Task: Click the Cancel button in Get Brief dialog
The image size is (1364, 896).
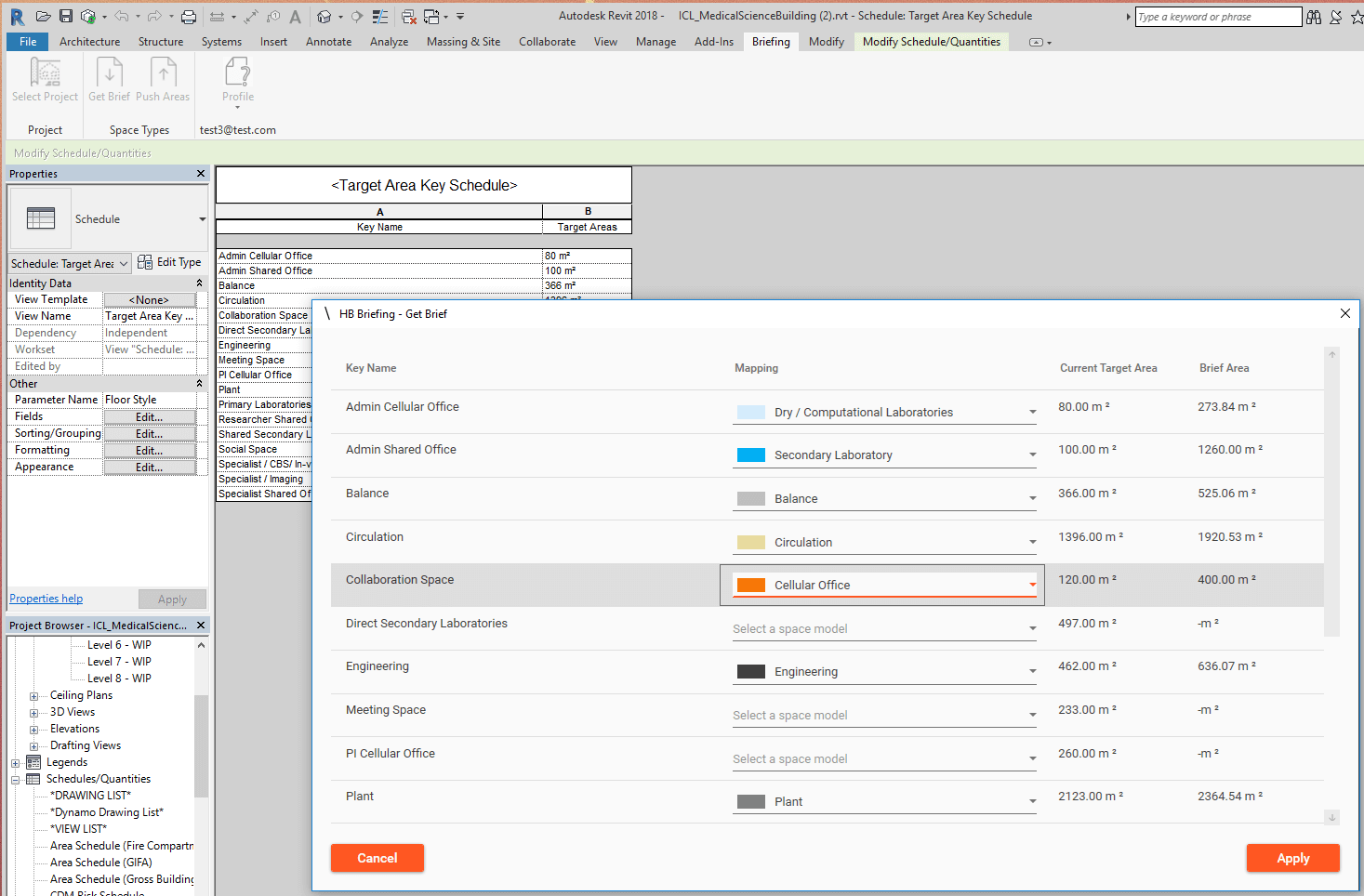Action: (377, 858)
